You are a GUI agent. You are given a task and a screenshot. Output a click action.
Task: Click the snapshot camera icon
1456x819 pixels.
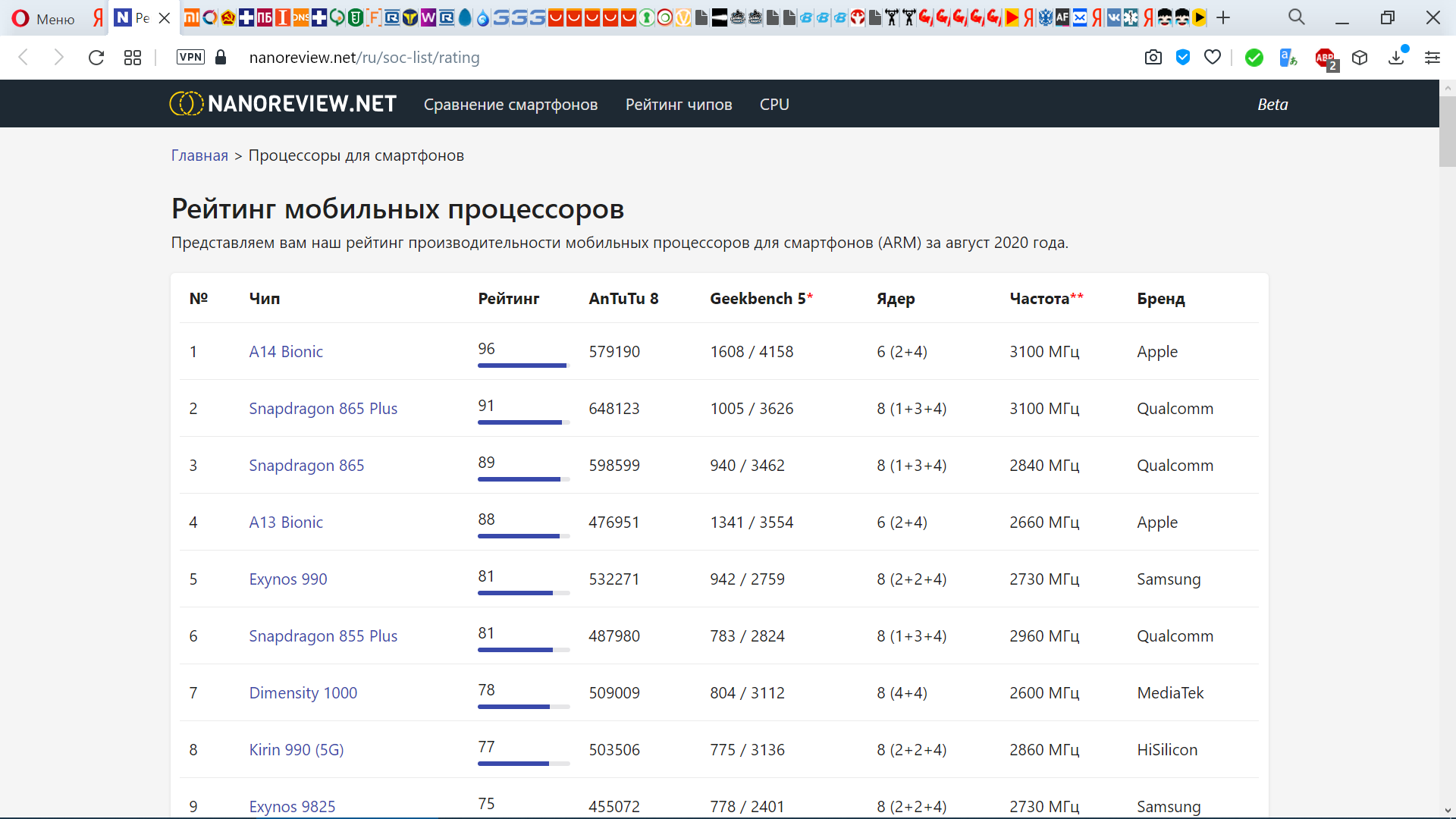[x=1153, y=58]
